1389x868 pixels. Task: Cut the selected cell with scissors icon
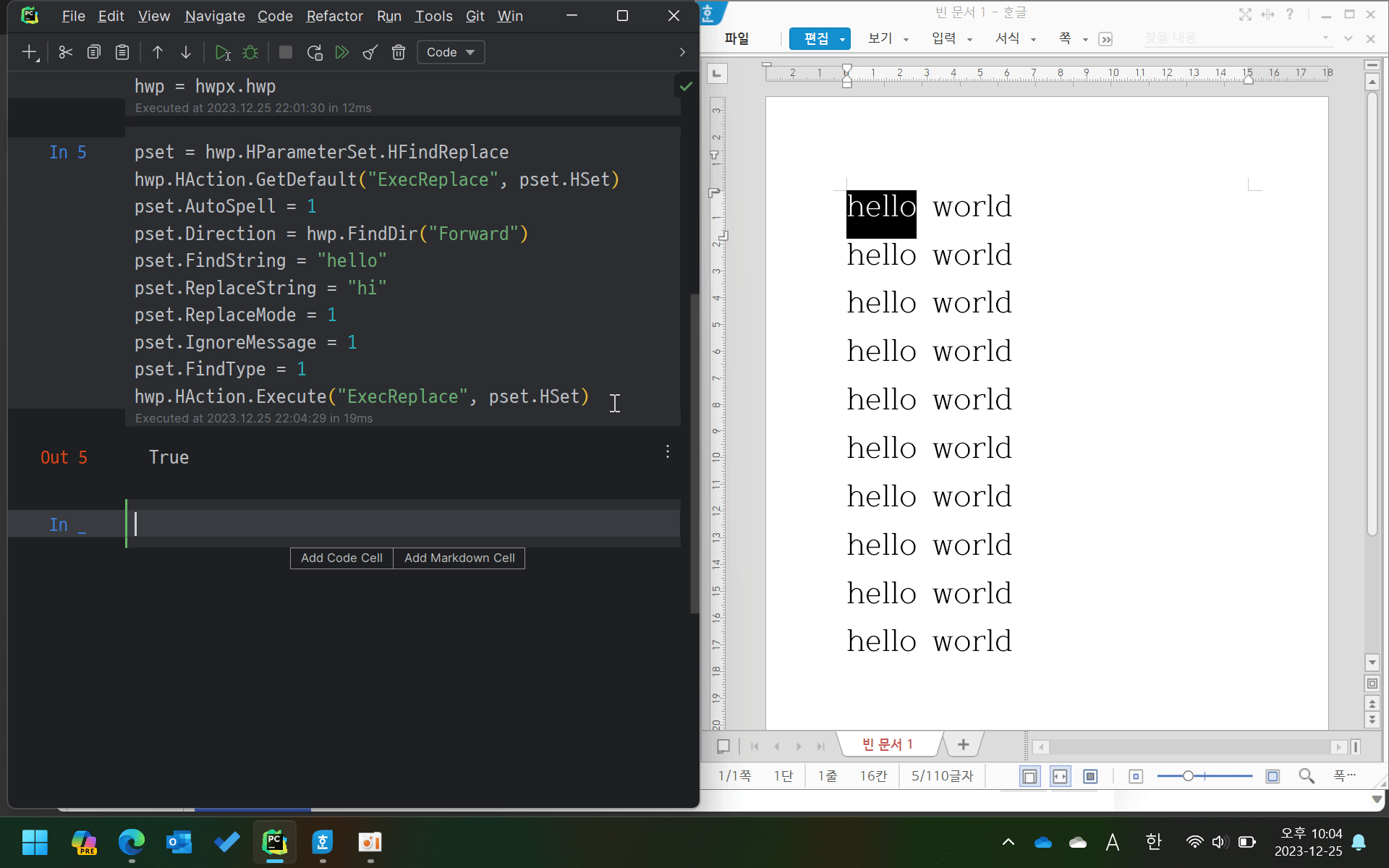click(x=66, y=52)
